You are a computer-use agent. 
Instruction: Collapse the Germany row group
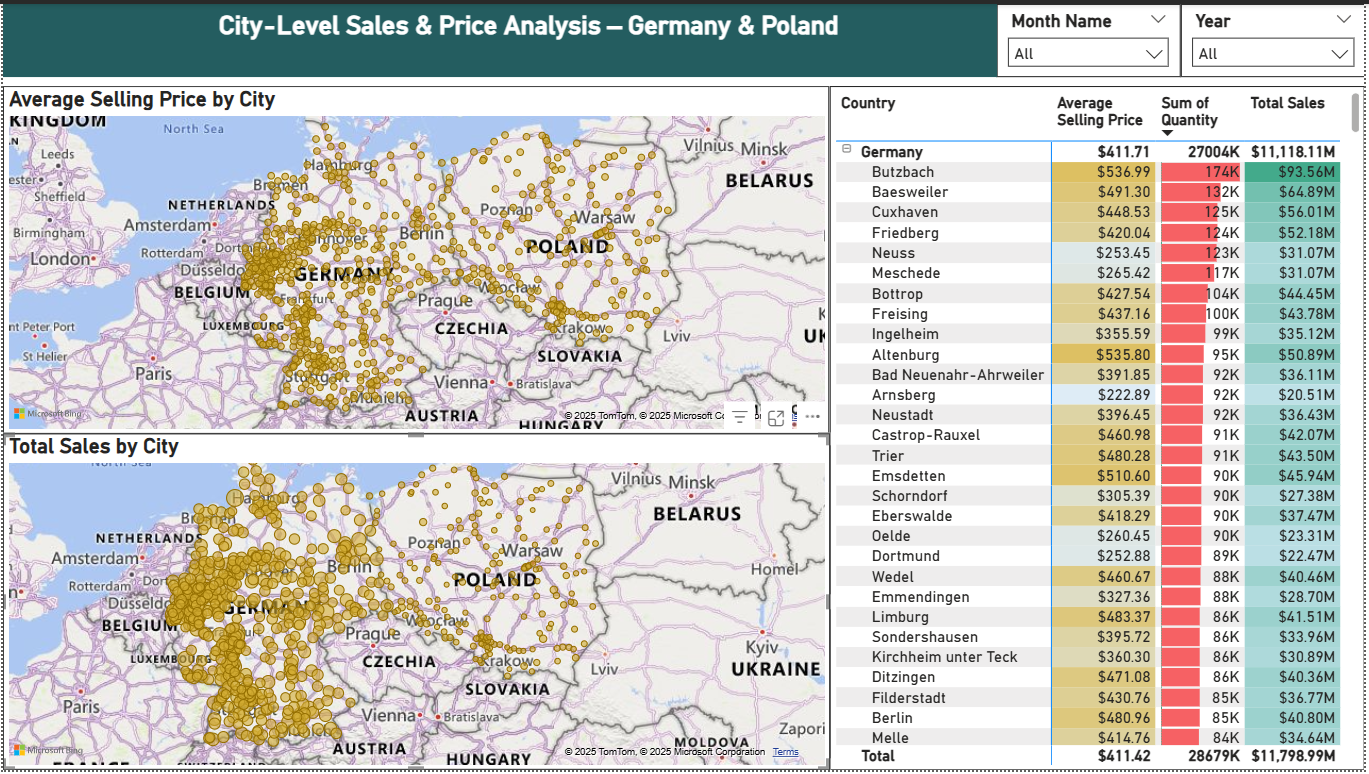tap(847, 150)
